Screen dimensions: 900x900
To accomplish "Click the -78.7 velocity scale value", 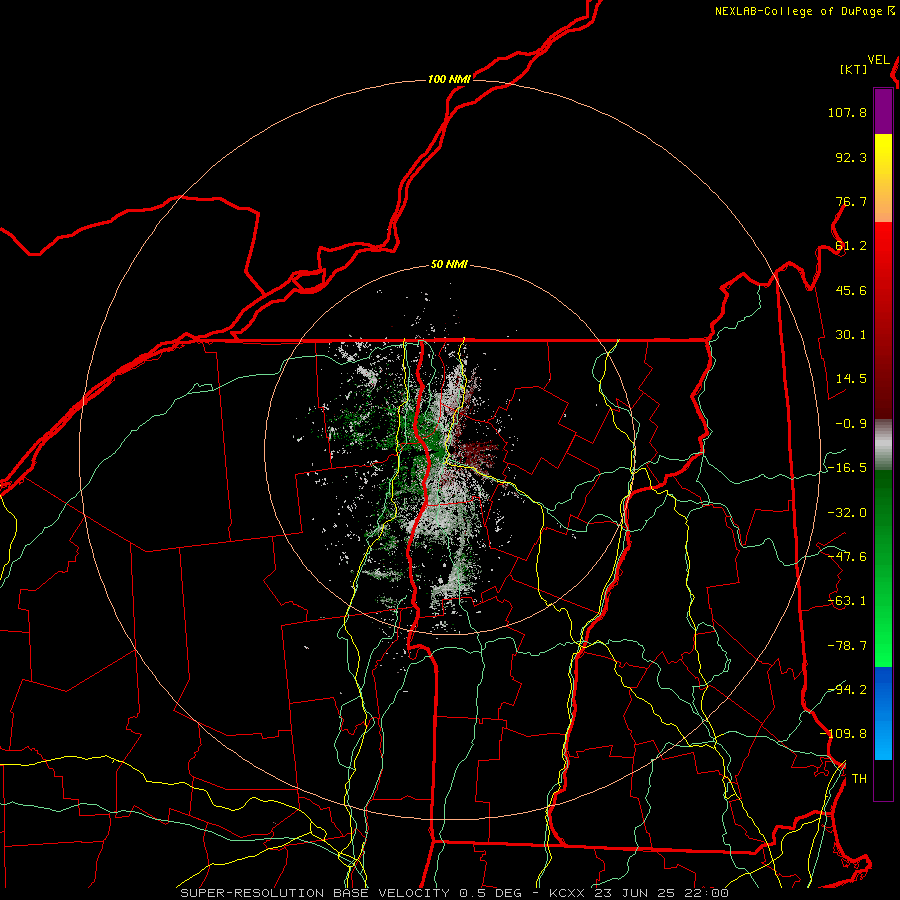I will (847, 646).
